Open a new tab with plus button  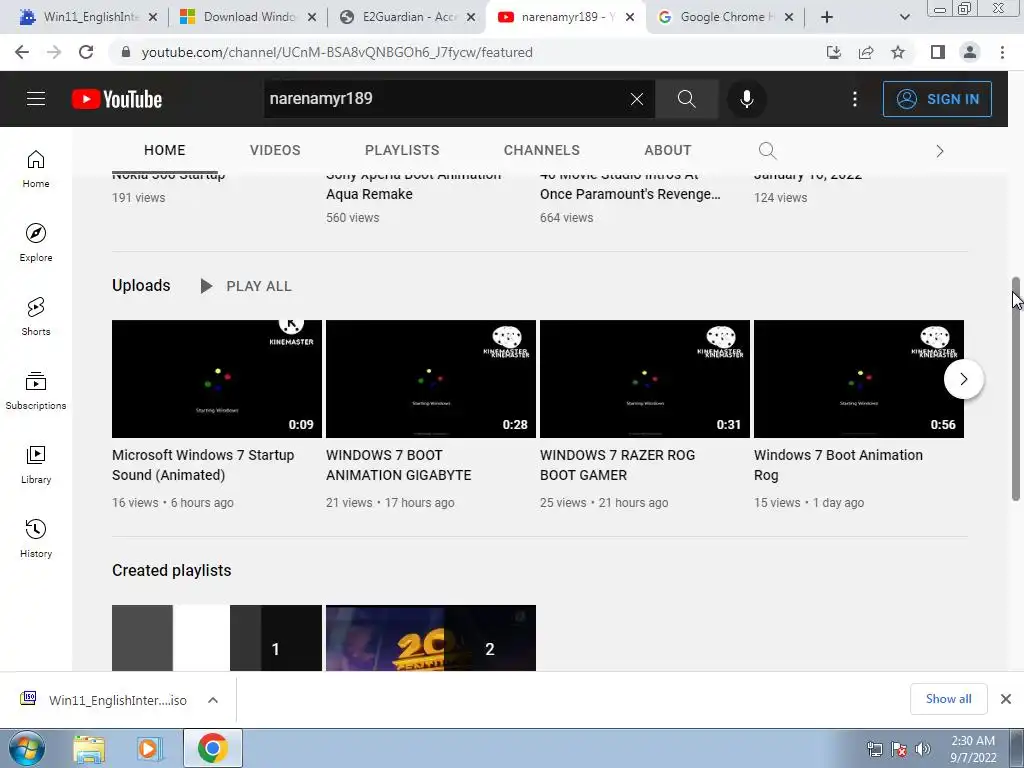[x=827, y=17]
